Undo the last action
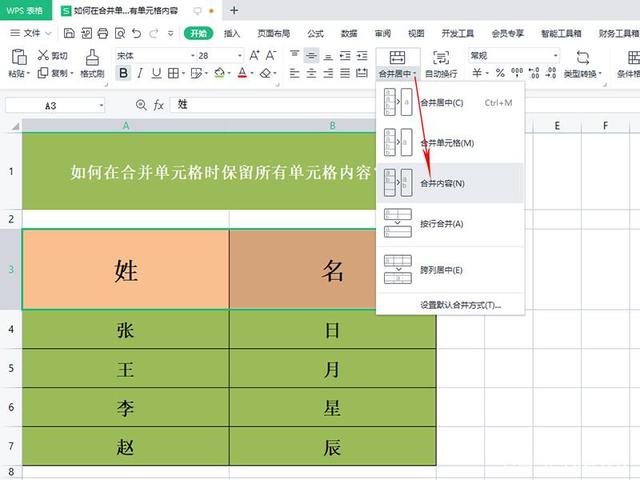Image resolution: width=640 pixels, height=480 pixels. [x=137, y=33]
